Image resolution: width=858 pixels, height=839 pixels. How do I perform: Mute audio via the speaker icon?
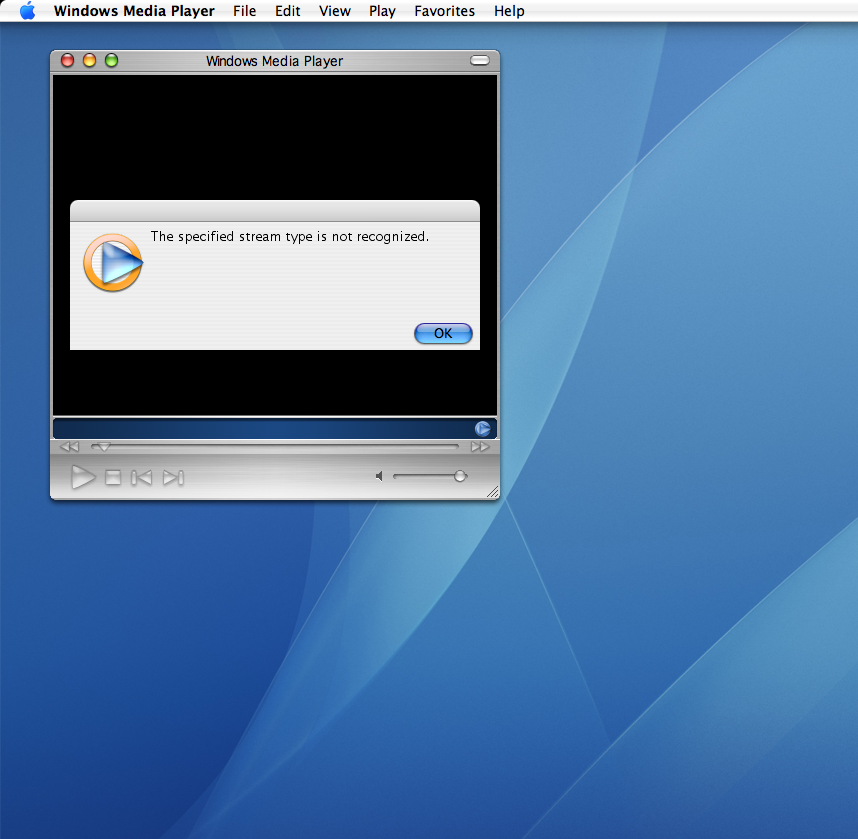pos(379,476)
